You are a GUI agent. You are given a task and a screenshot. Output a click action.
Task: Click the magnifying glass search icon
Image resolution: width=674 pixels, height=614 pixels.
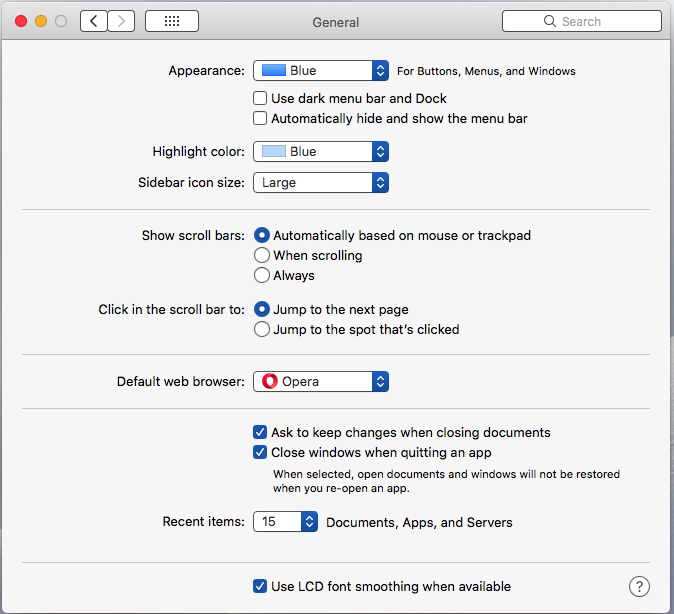(549, 21)
